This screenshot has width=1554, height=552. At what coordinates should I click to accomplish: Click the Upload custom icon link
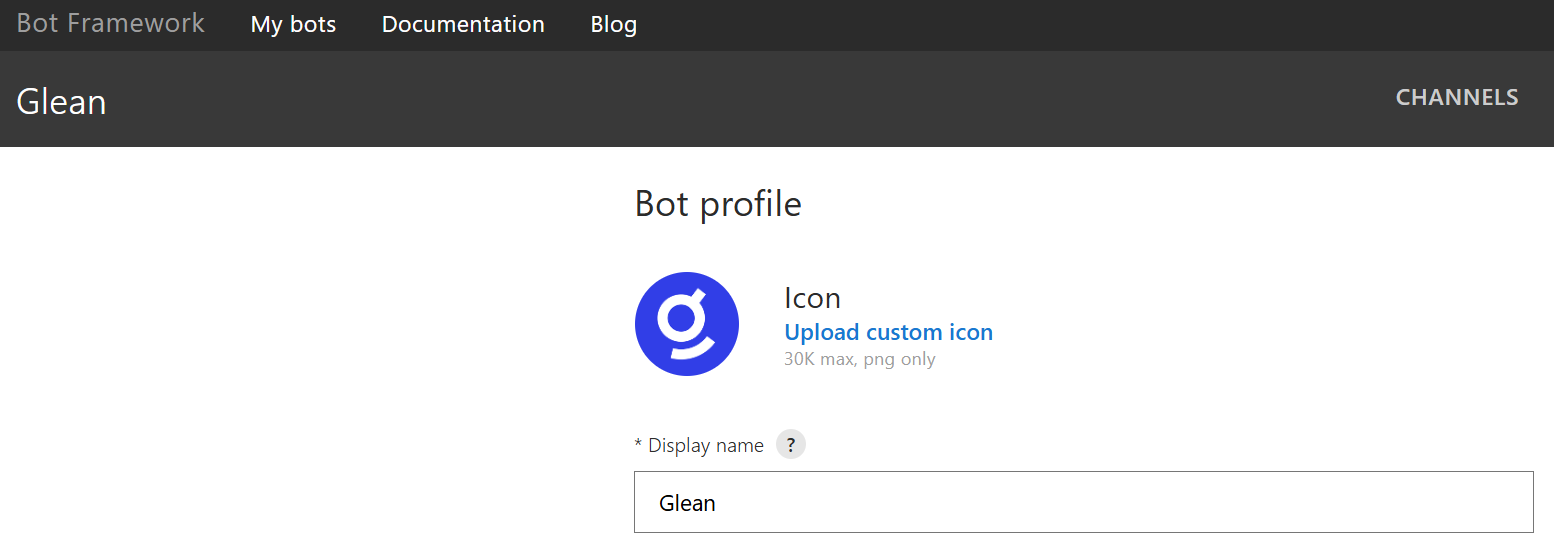(x=888, y=332)
